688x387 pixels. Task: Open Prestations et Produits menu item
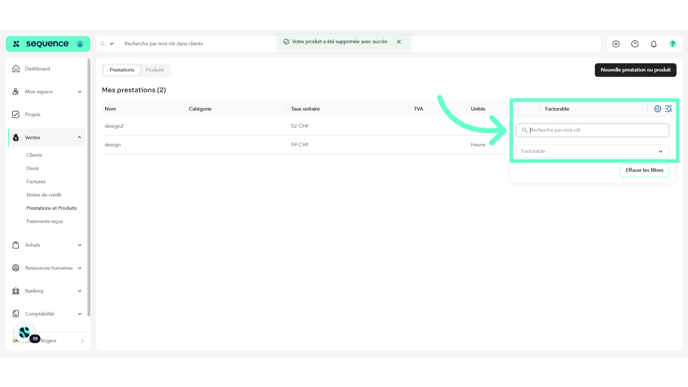click(51, 208)
